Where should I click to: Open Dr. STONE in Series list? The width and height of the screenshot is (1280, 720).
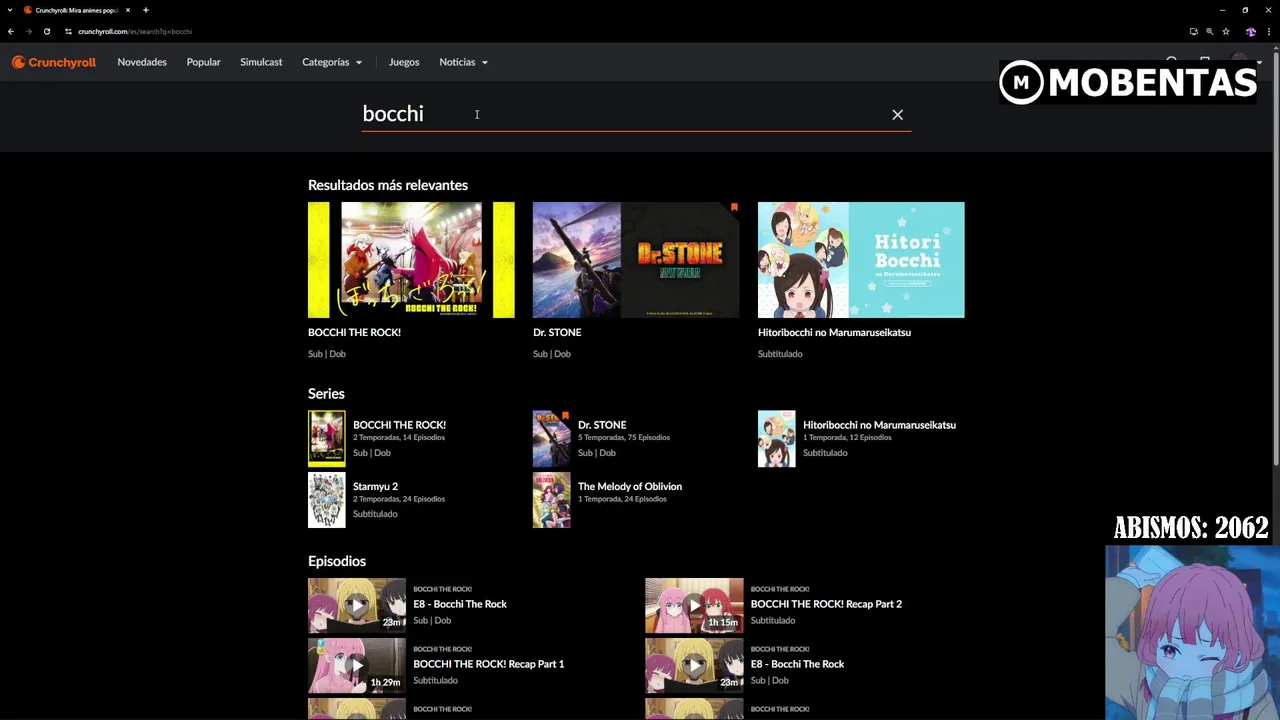coord(602,425)
